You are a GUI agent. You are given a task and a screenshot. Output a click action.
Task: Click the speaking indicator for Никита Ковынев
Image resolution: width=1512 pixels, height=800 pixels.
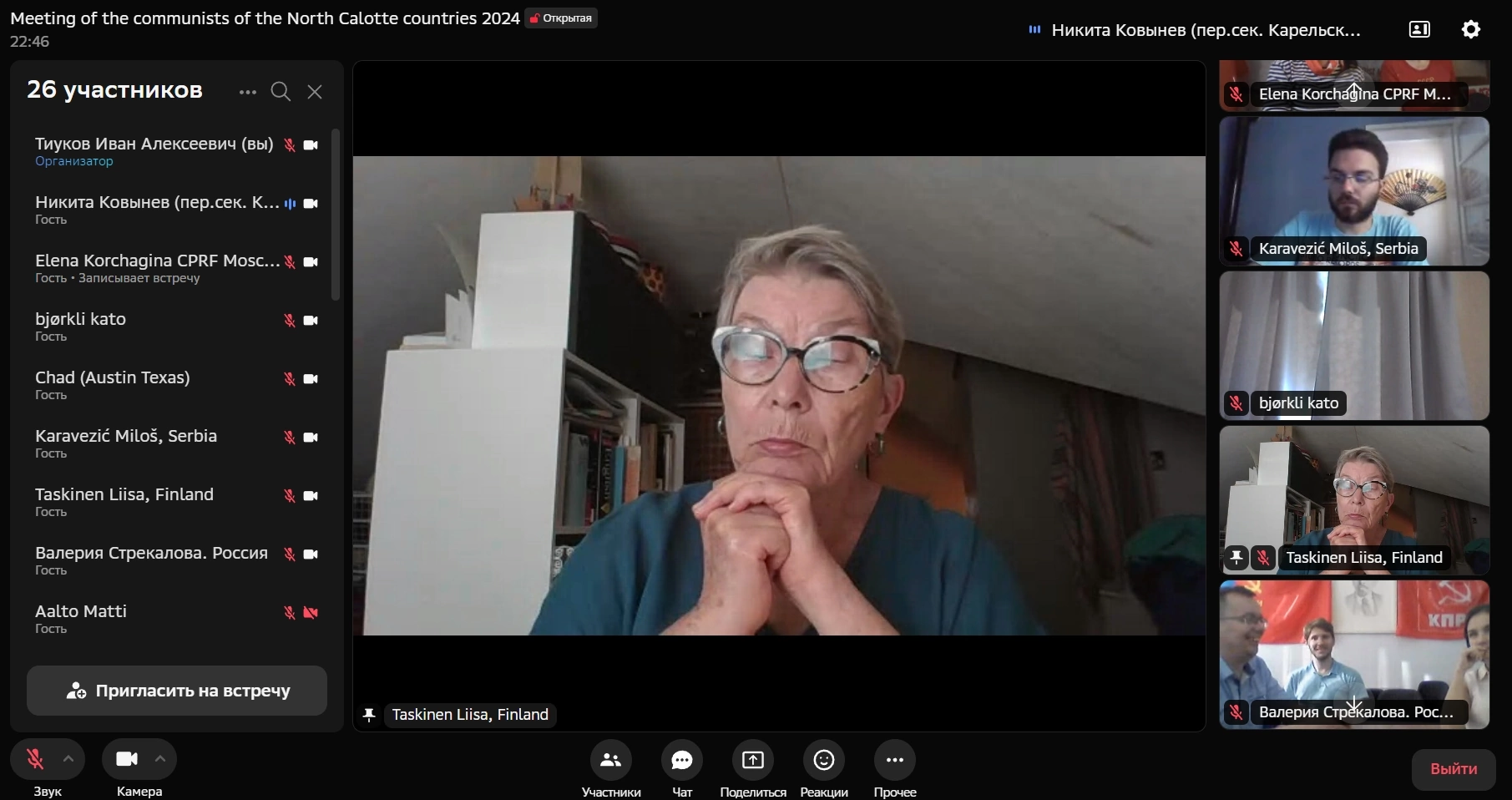(290, 204)
